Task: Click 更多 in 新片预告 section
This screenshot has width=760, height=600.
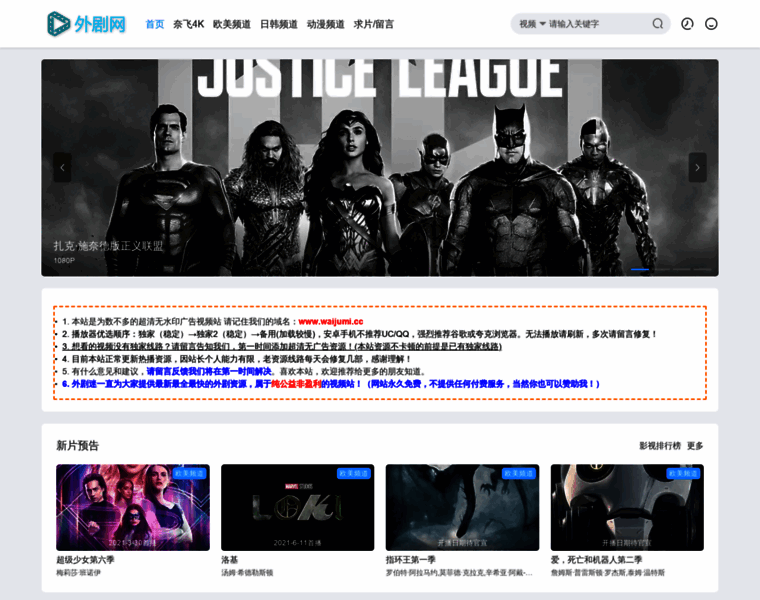Action: tap(695, 445)
